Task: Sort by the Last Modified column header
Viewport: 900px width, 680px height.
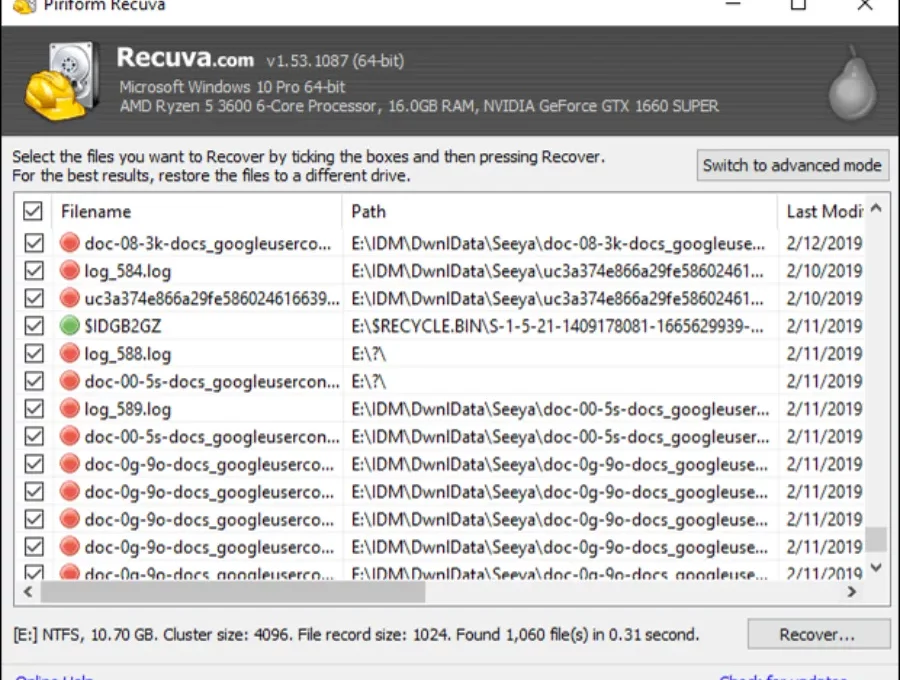Action: click(x=822, y=212)
